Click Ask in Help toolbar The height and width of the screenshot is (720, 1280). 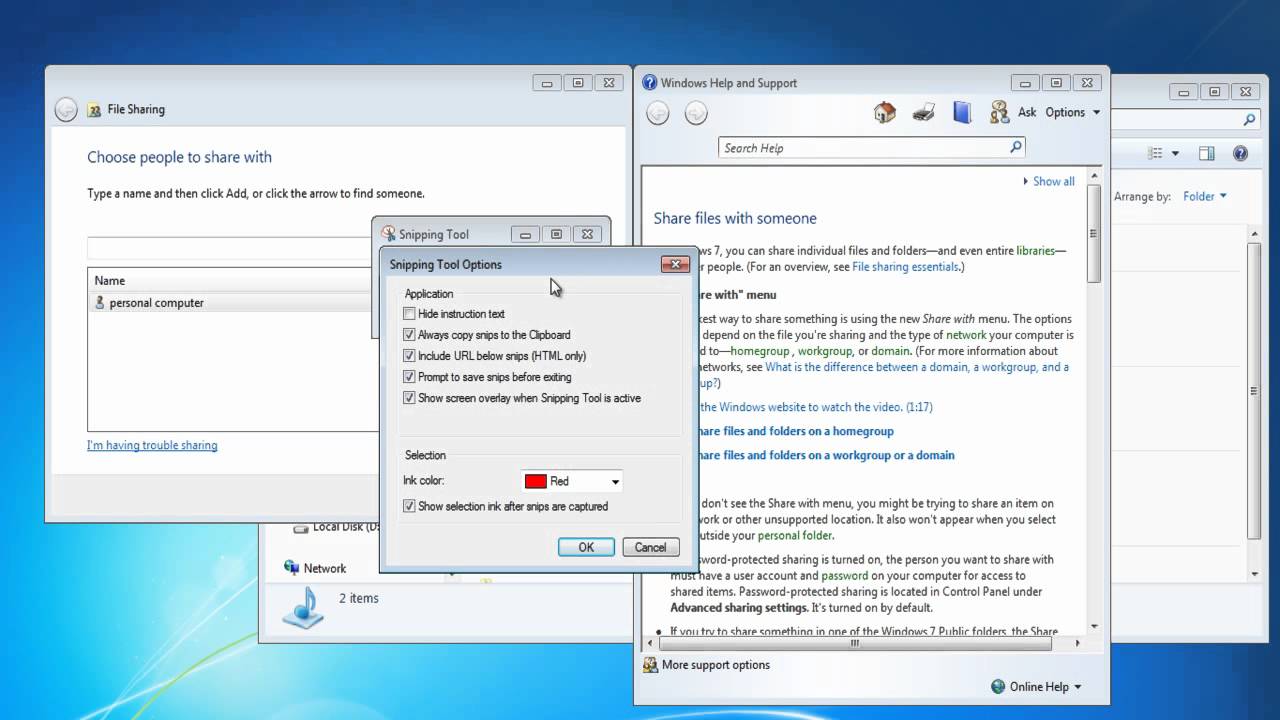click(x=1027, y=113)
